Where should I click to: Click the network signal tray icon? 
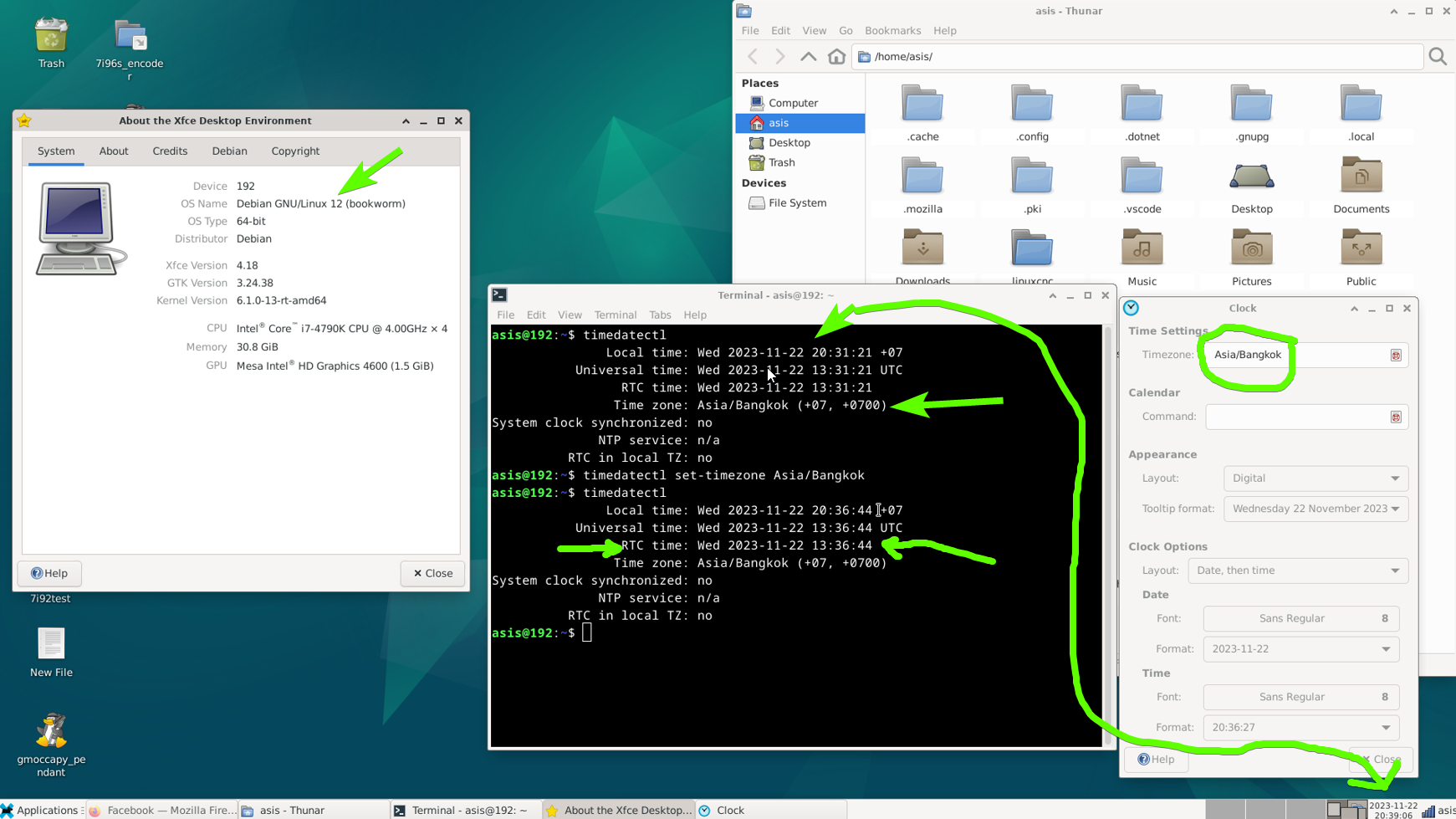(1428, 811)
